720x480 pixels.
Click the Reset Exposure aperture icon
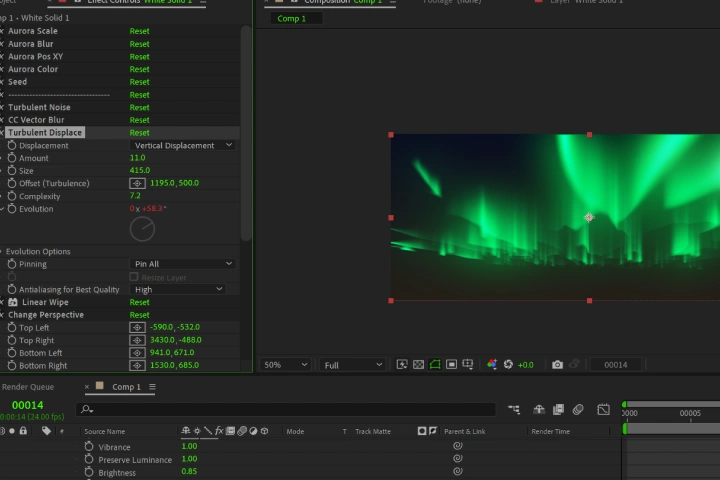click(x=508, y=365)
